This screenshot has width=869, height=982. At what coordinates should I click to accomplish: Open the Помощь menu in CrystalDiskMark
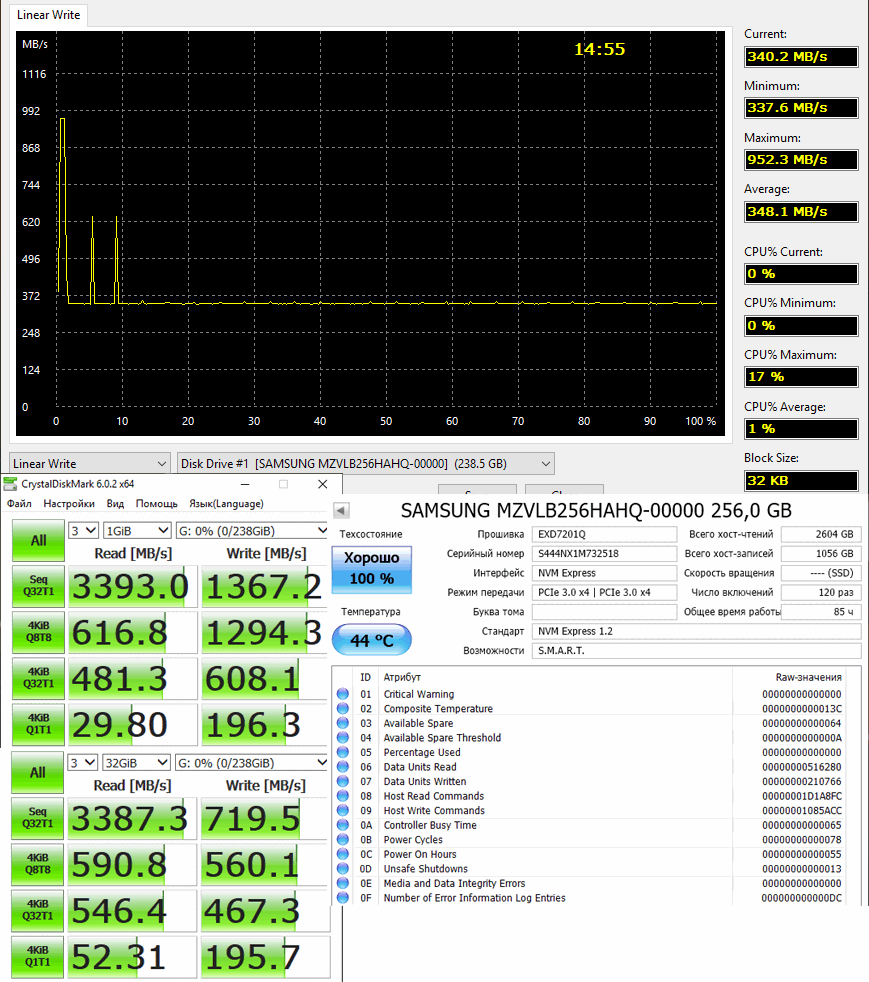pyautogui.click(x=157, y=504)
